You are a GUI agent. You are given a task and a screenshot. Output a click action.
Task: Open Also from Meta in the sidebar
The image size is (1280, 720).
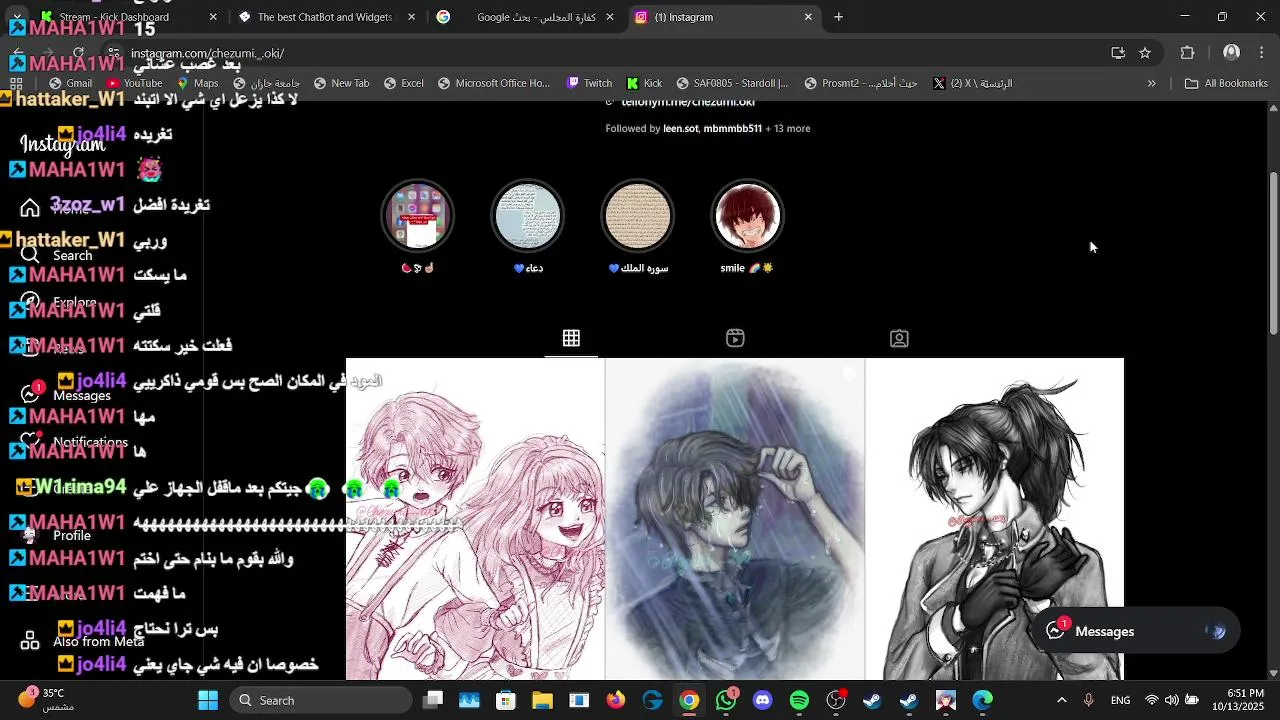83,641
